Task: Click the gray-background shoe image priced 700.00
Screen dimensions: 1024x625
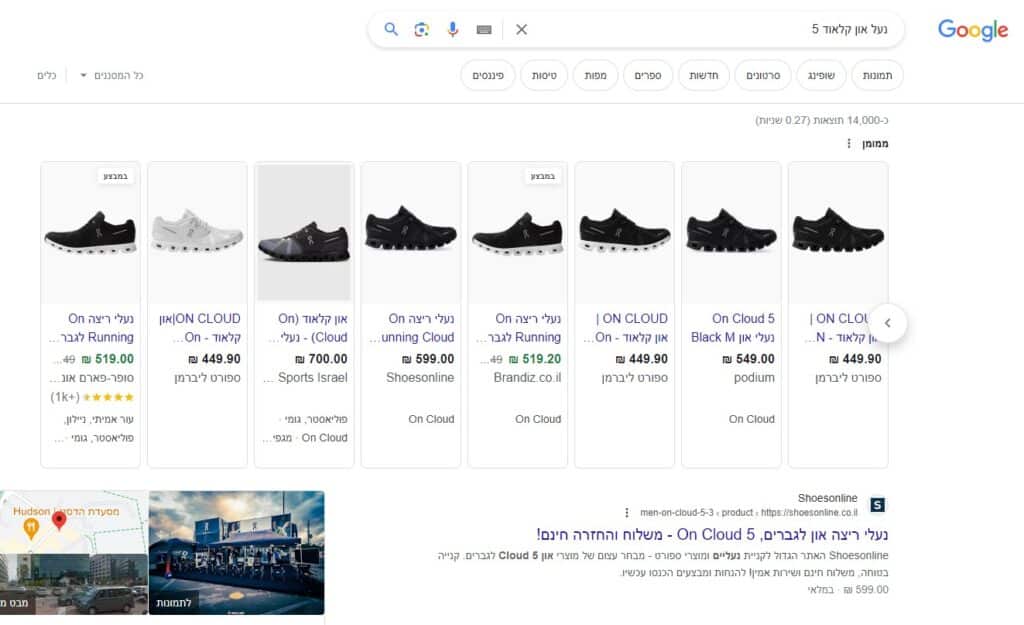Action: point(304,232)
